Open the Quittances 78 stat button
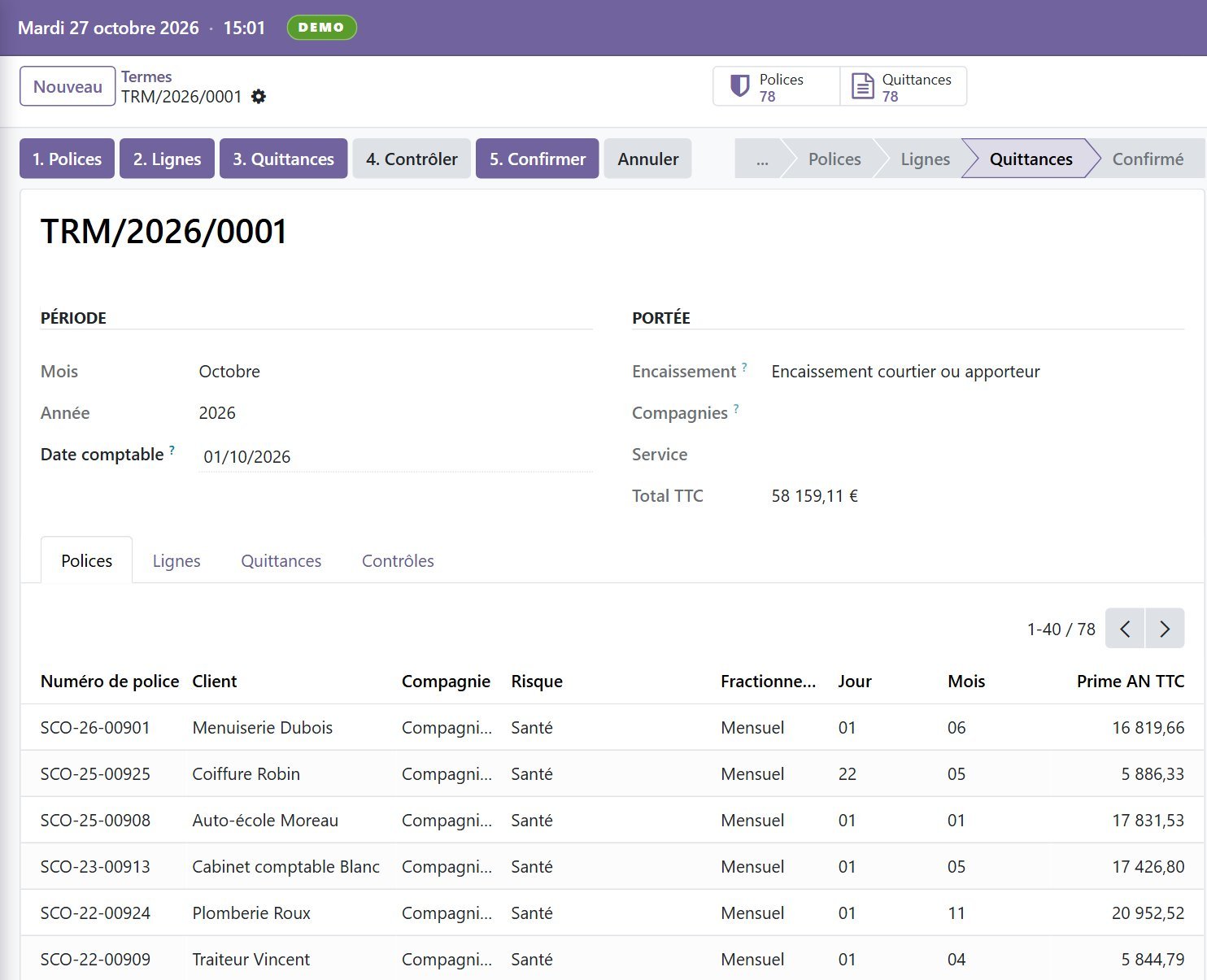This screenshot has height=980, width=1207. pos(904,86)
